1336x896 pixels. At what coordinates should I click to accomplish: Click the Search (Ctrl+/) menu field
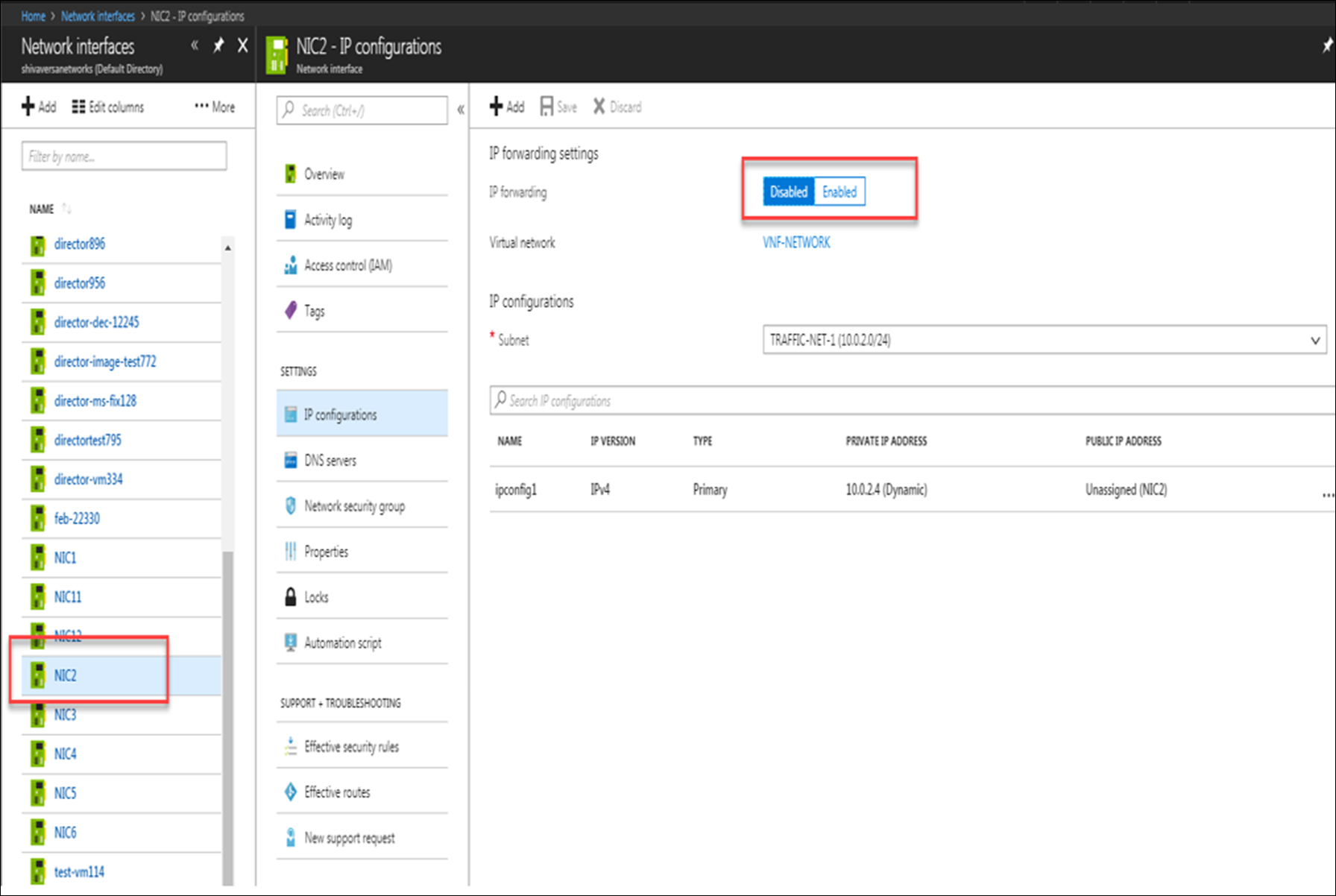click(x=362, y=110)
